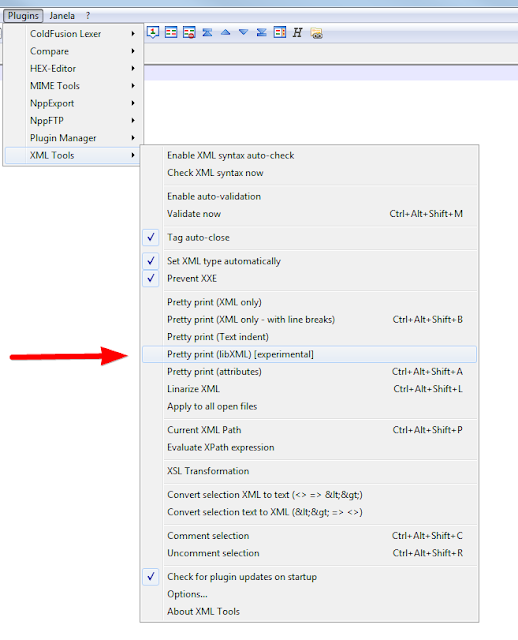
Task: Choose Check XML syntax now
Action: point(309,173)
